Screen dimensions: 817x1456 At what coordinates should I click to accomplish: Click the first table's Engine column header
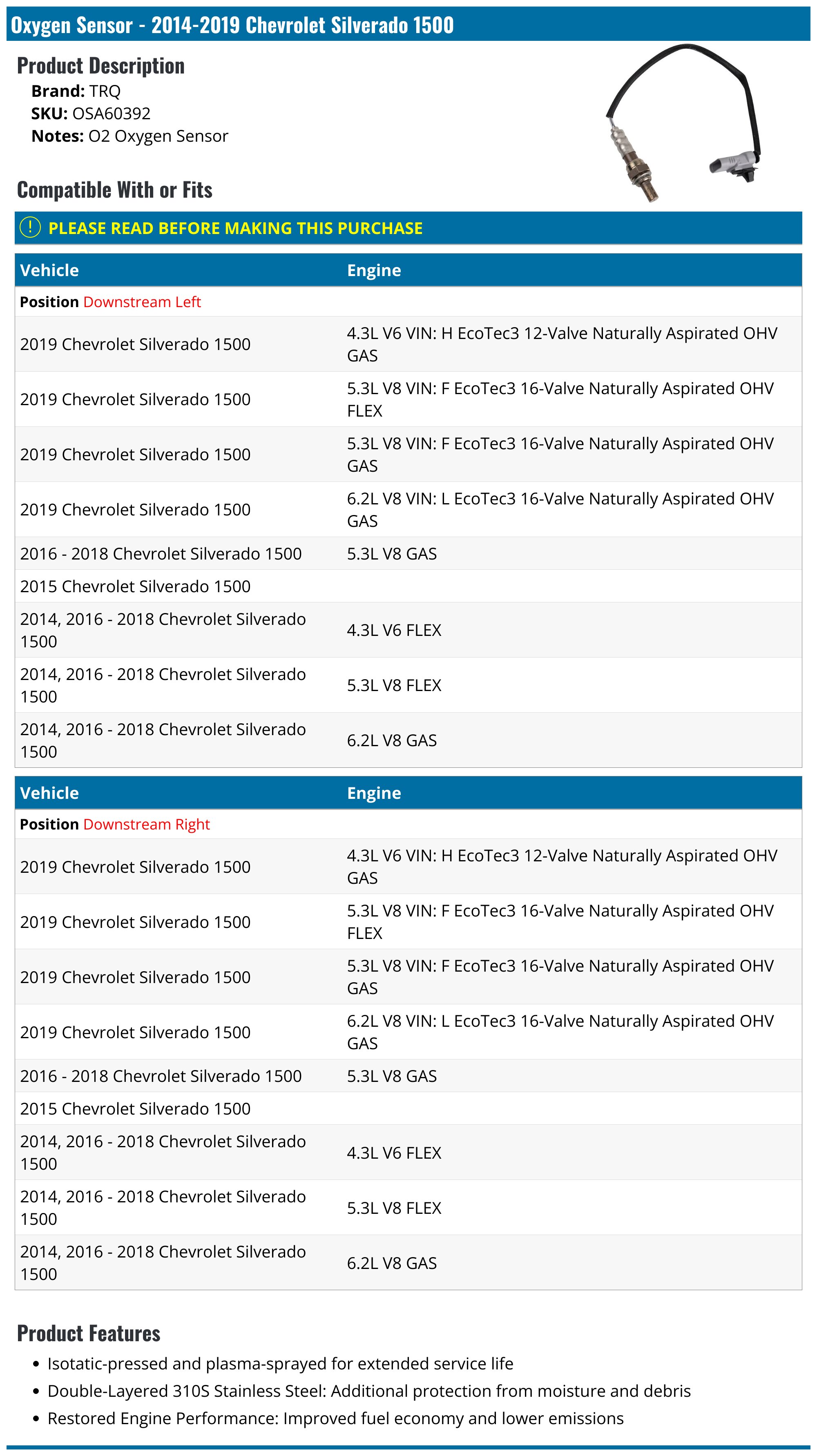pyautogui.click(x=374, y=270)
